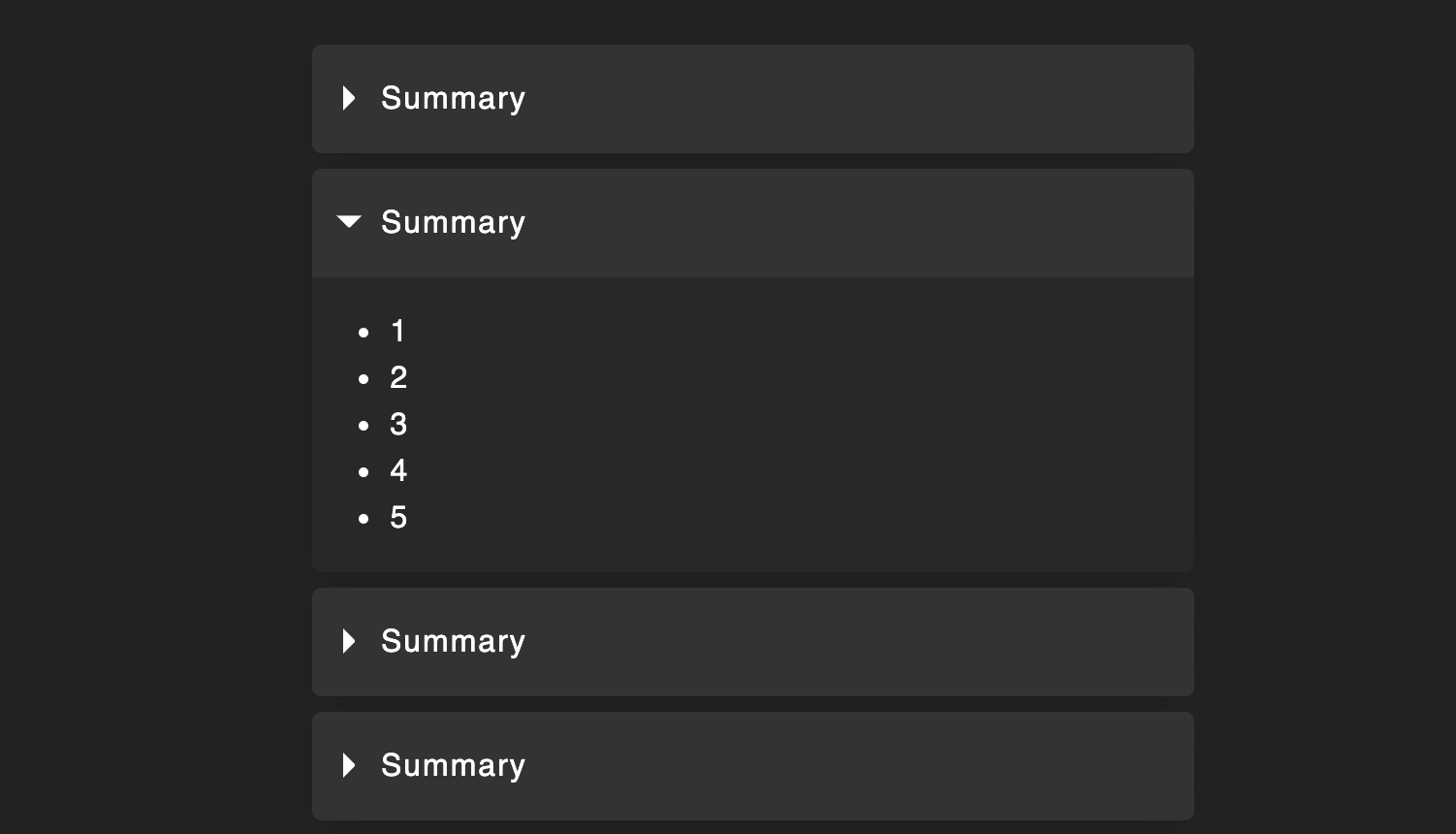Select the third Summary title text
1456x834 pixels.
click(453, 642)
